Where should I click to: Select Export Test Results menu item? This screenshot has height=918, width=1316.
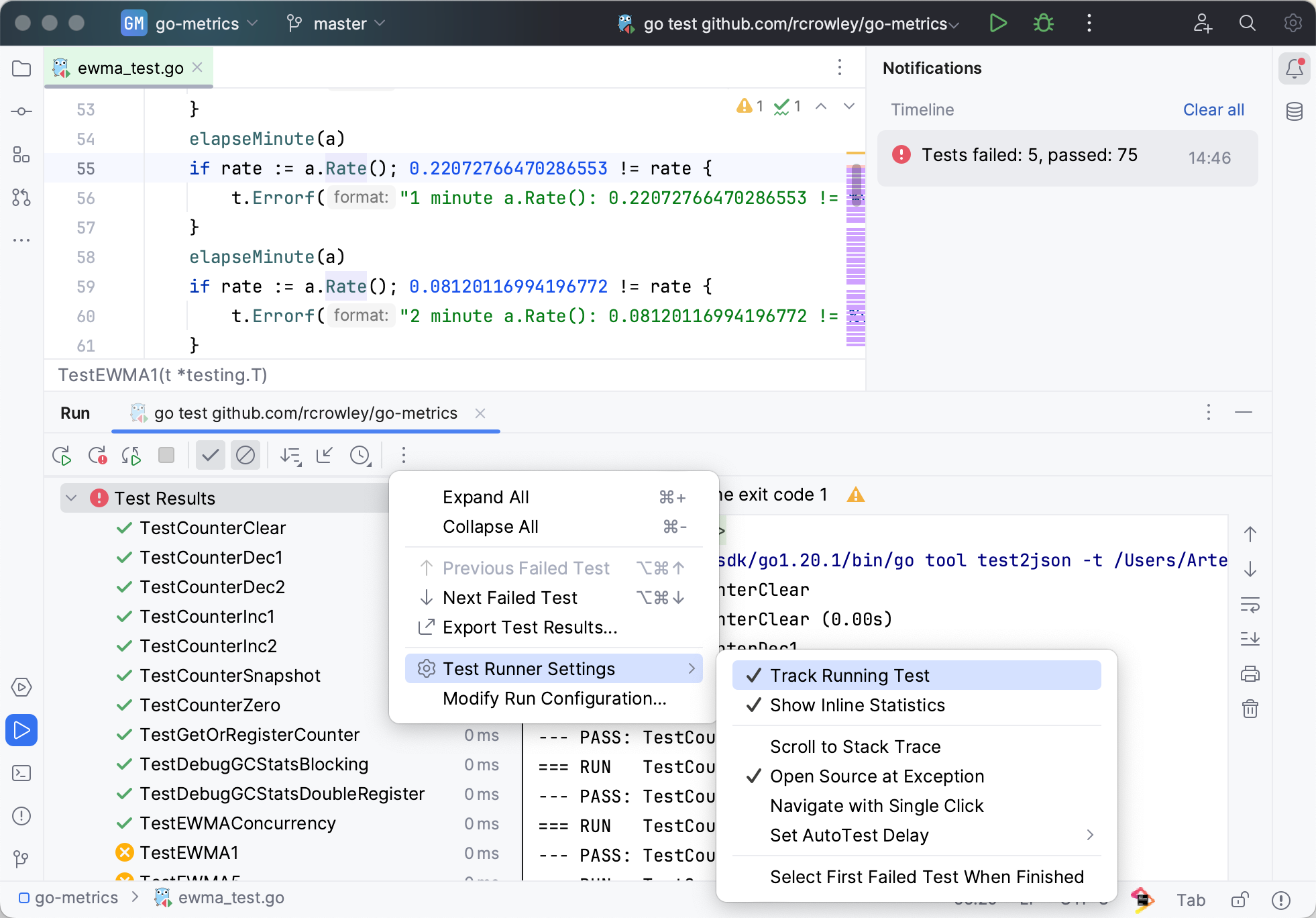529,627
